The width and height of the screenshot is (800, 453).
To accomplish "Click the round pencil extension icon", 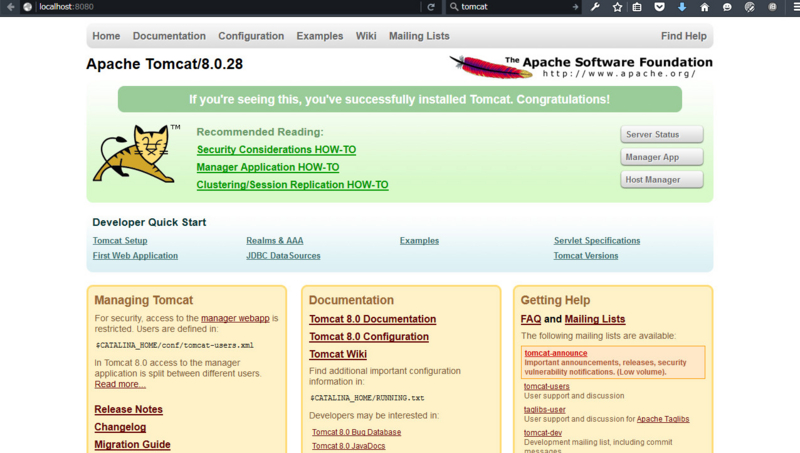I will click(749, 7).
